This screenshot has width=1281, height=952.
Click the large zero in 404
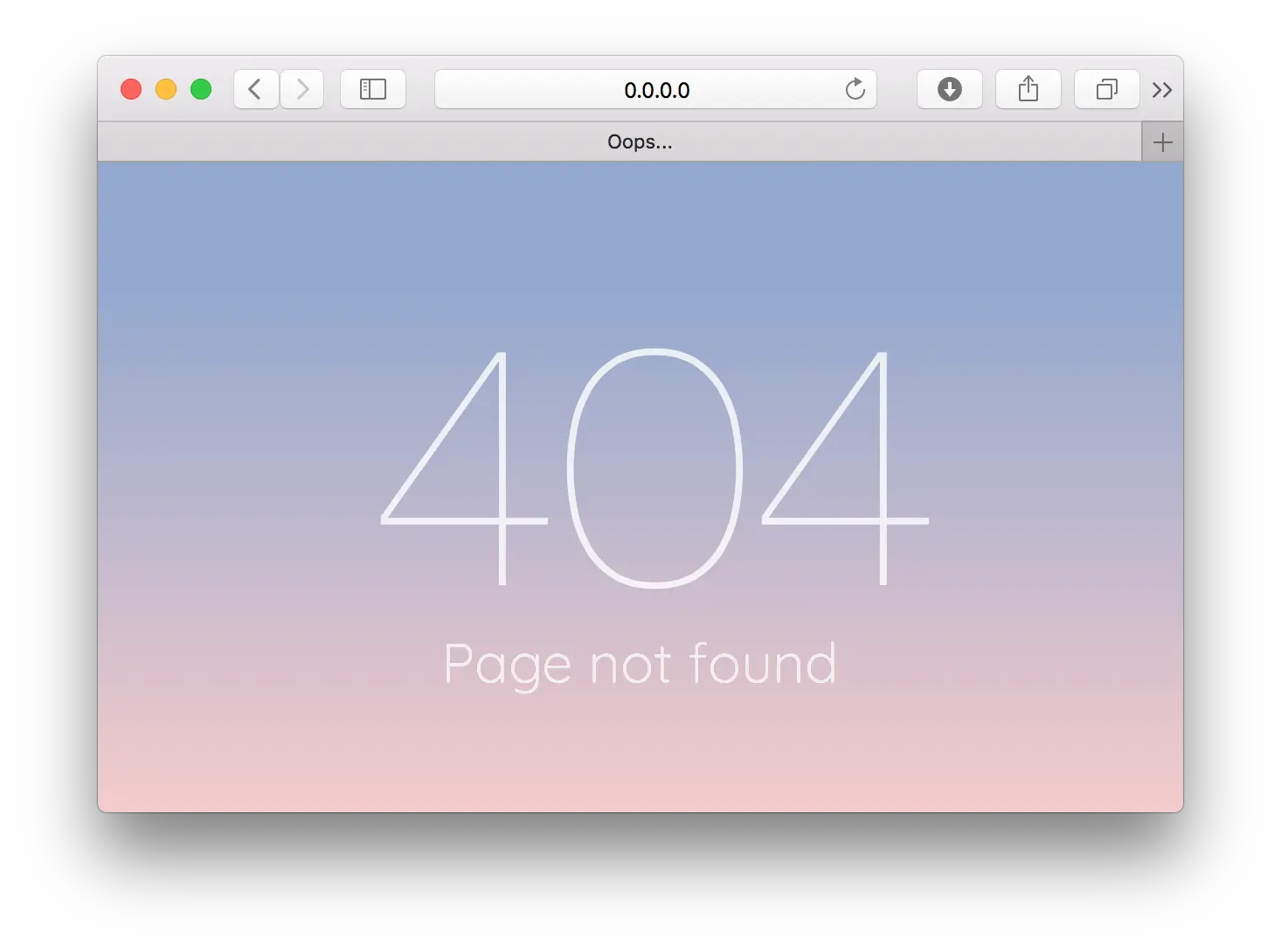655,468
